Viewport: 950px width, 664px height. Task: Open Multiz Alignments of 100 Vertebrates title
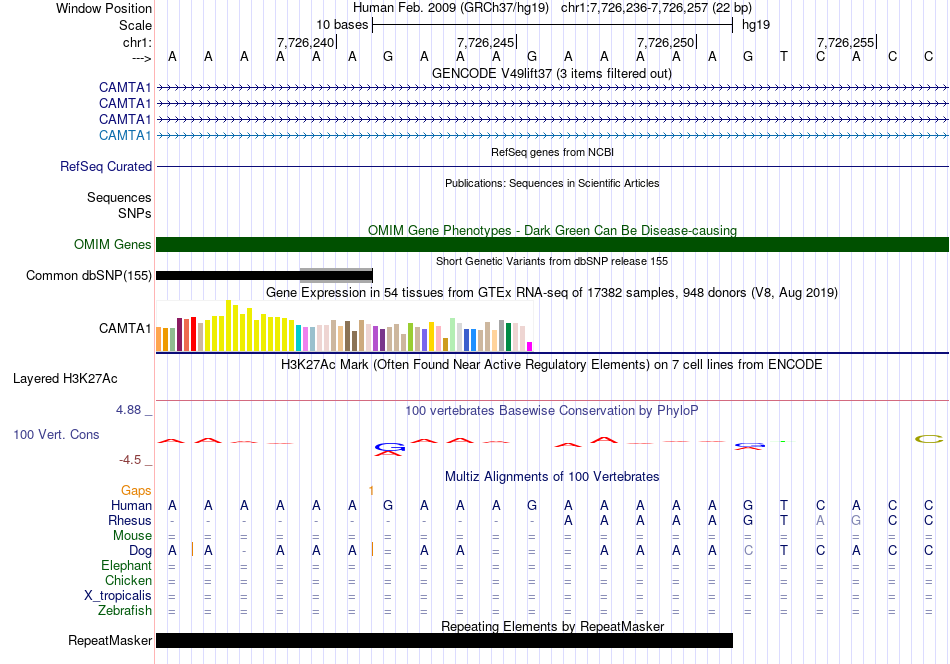pyautogui.click(x=552, y=477)
